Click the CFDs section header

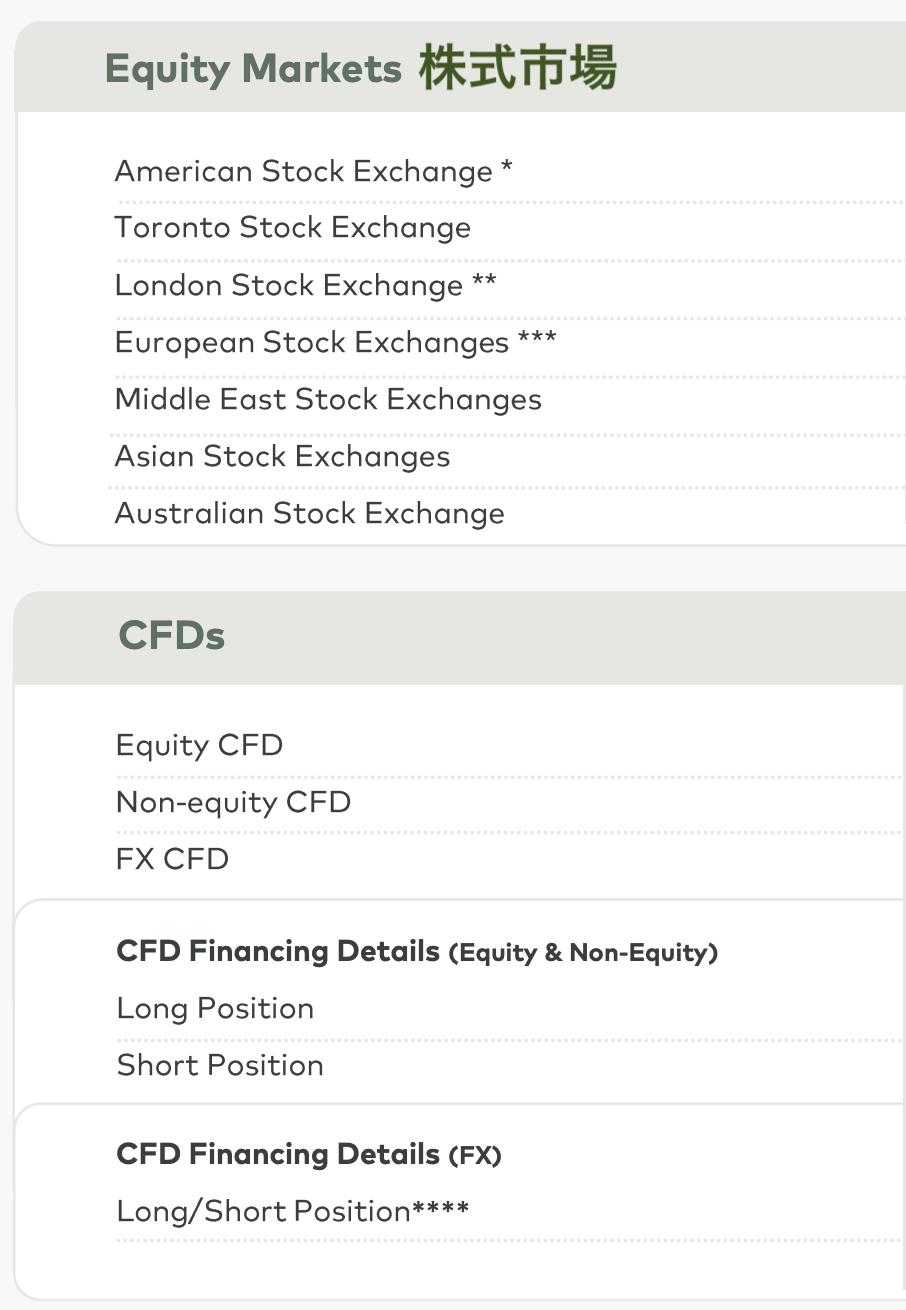[x=172, y=636]
